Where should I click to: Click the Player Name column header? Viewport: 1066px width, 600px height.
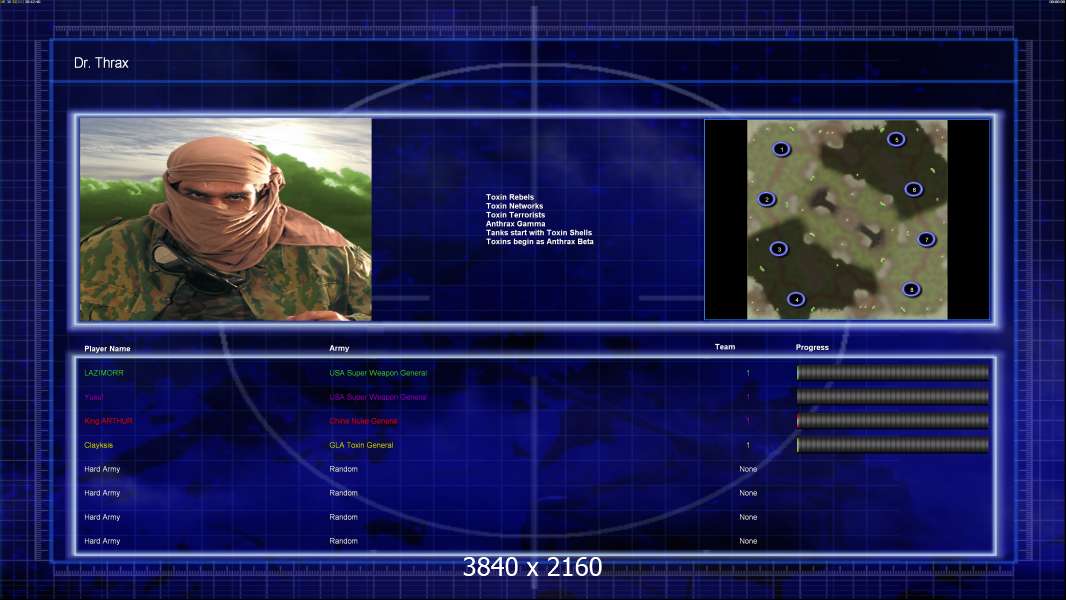pos(107,349)
